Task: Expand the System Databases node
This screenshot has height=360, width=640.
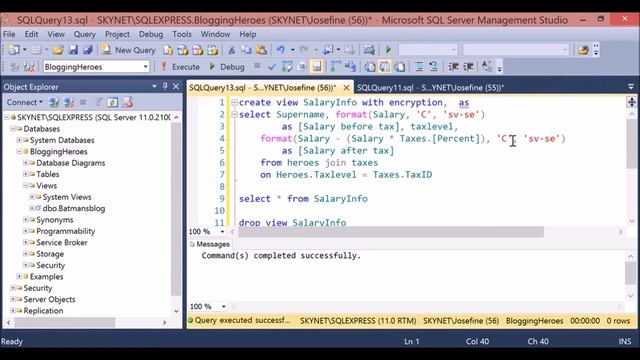Action: click(19, 140)
